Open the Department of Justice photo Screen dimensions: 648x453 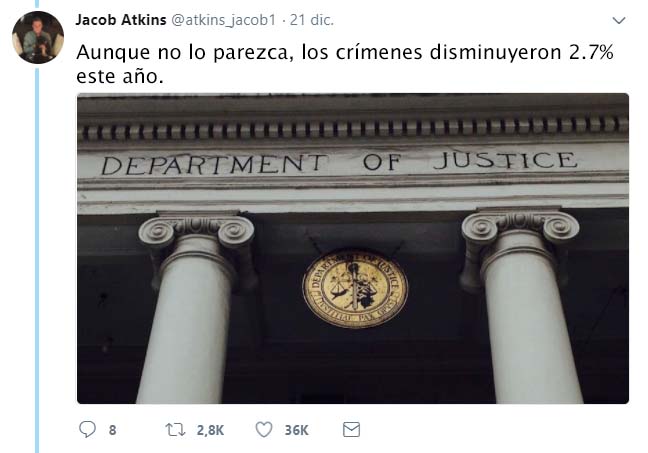[353, 248]
